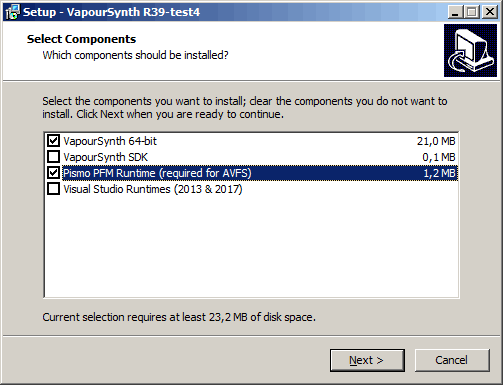Tick the Visual Studio Runtimes checkbox
The width and height of the screenshot is (503, 385).
[x=53, y=189]
